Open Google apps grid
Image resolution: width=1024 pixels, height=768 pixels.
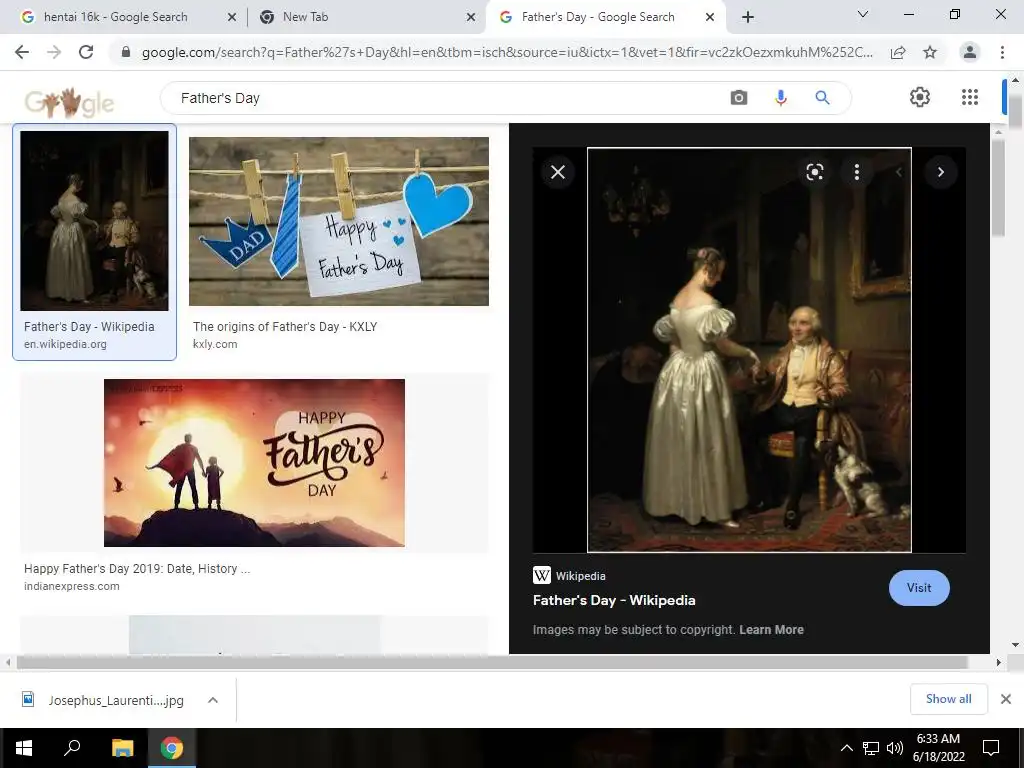click(970, 97)
